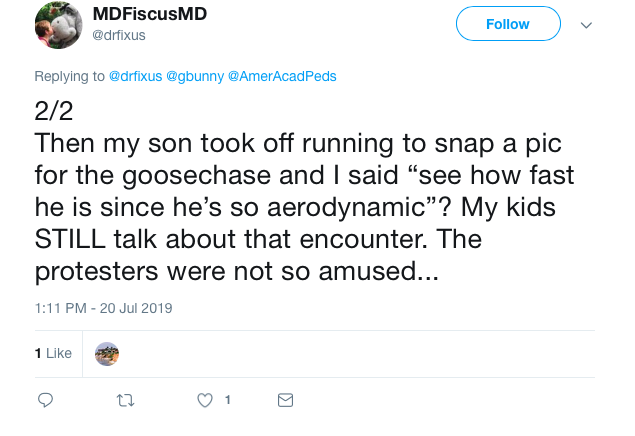
Task: Open the author's profile picture
Action: coord(60,25)
